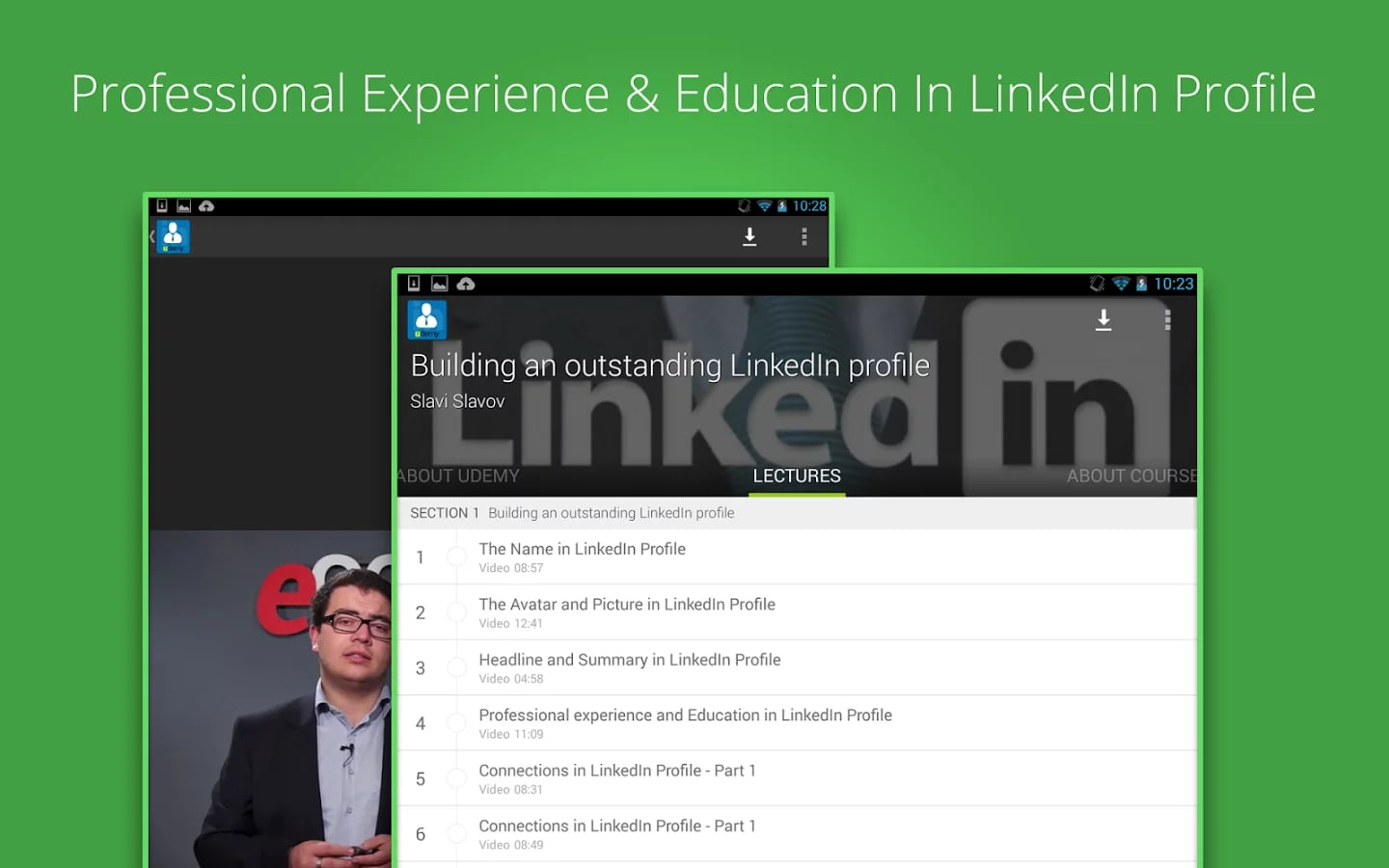Tap the download icon in front course window
The height and width of the screenshot is (868, 1389).
[1103, 320]
